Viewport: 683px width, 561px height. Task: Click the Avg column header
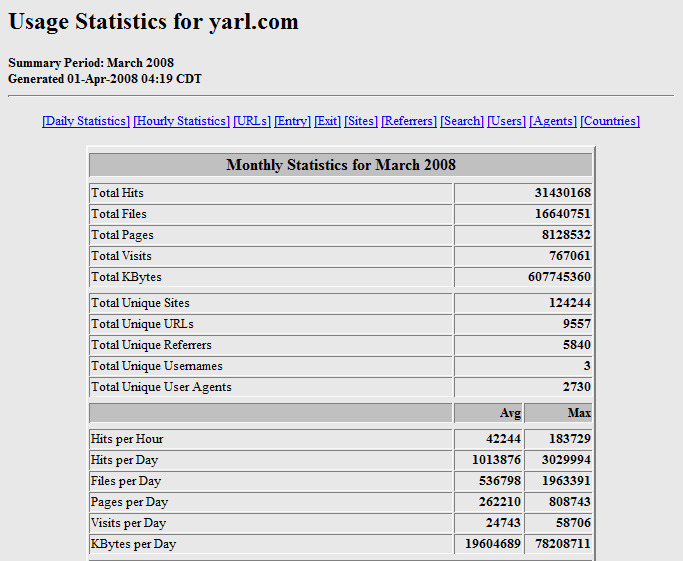click(x=510, y=413)
